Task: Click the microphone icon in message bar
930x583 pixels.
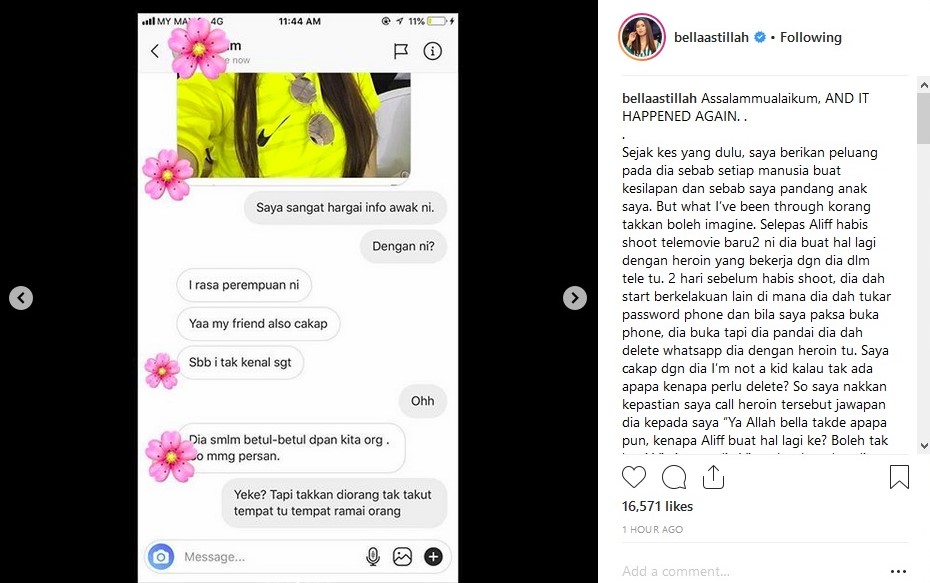Action: [x=372, y=557]
